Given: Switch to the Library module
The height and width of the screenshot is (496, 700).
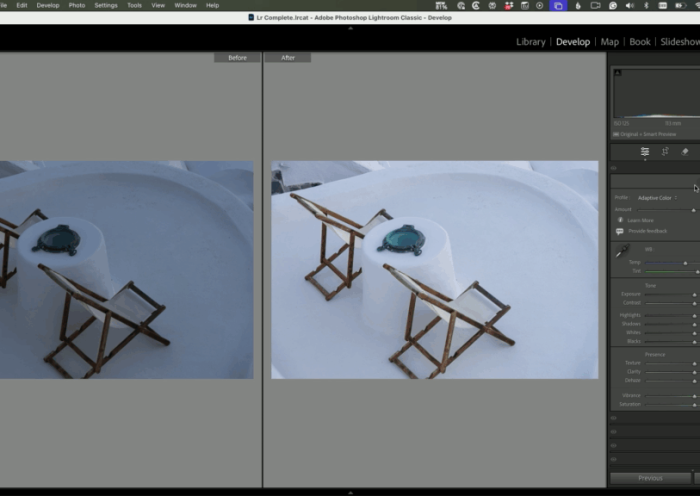Looking at the screenshot, I should coord(530,42).
